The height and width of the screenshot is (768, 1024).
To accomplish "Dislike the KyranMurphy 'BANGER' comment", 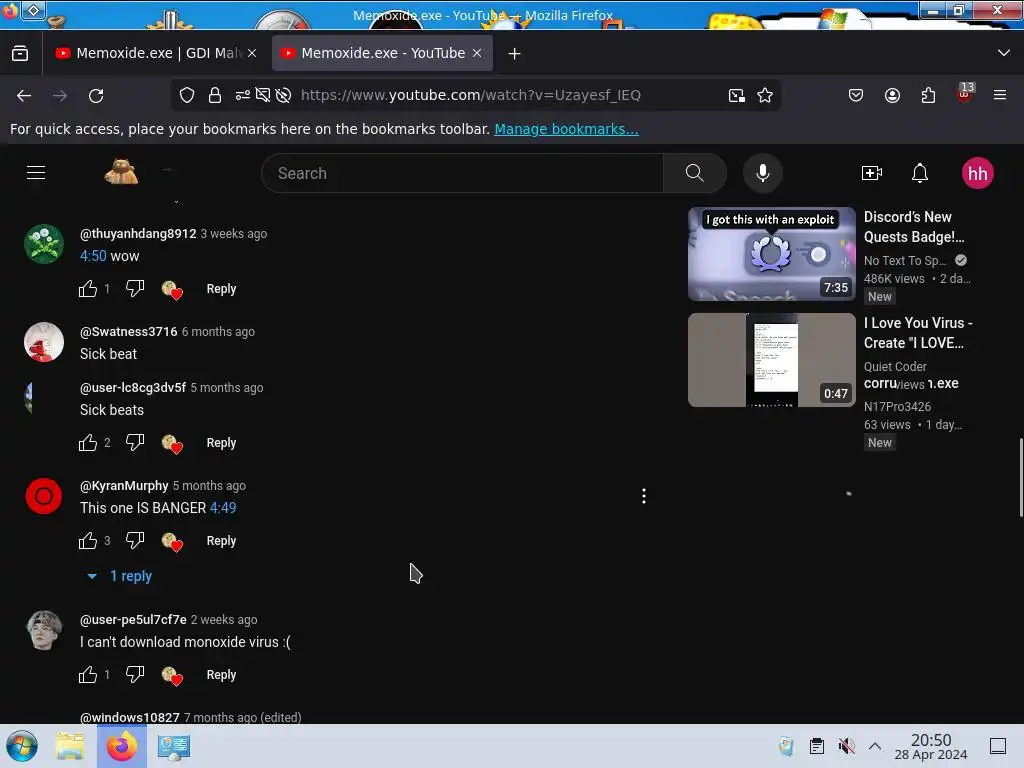I will (135, 541).
